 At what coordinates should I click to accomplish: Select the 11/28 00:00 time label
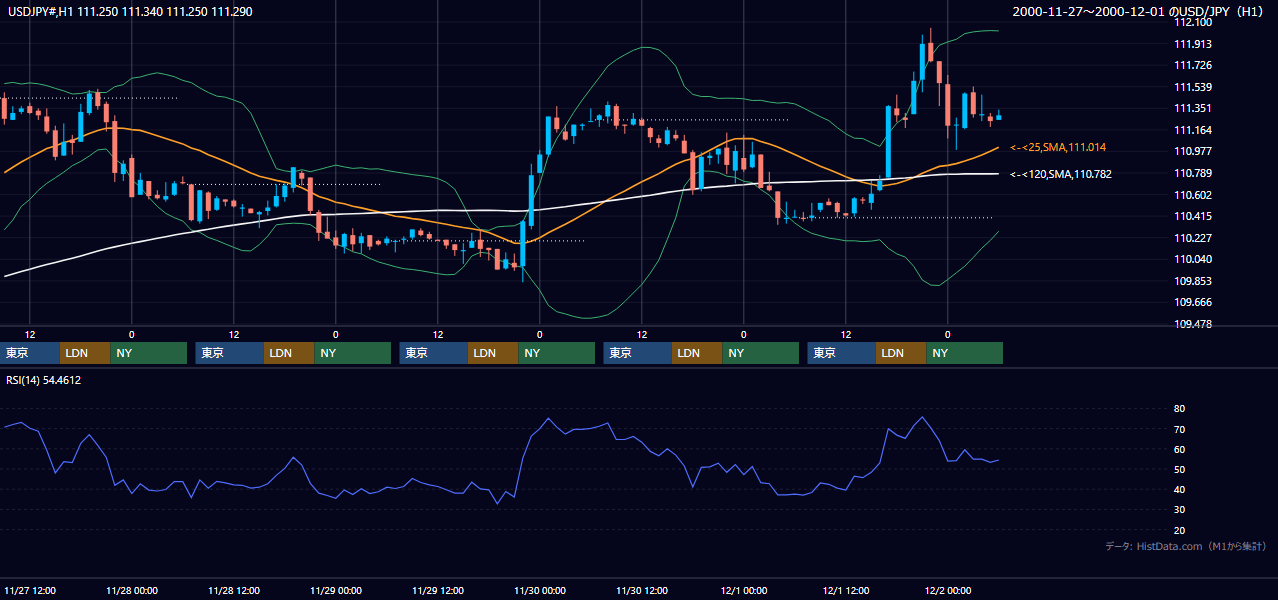coord(131,590)
